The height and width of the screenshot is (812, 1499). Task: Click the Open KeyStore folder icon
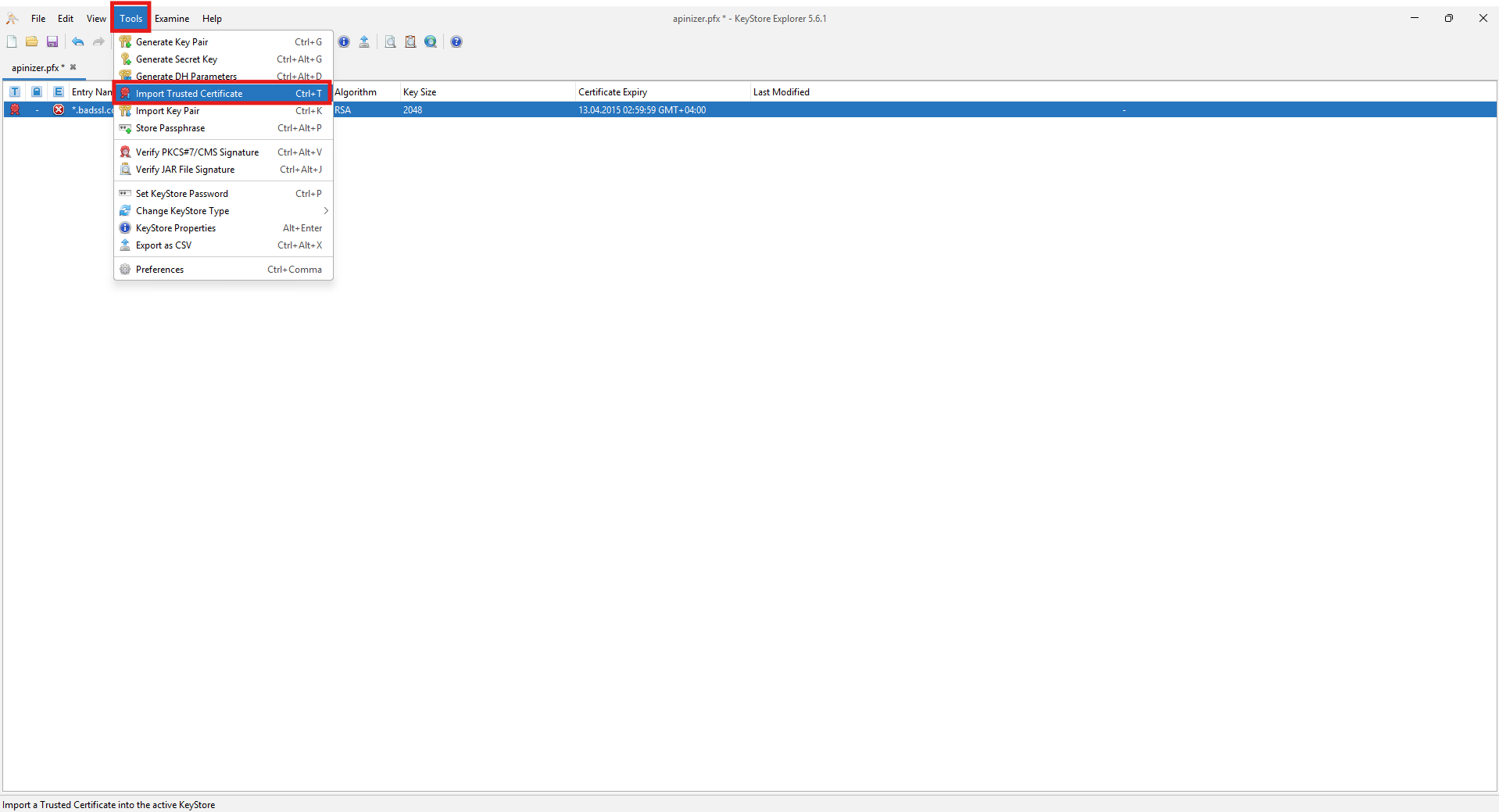pos(32,42)
